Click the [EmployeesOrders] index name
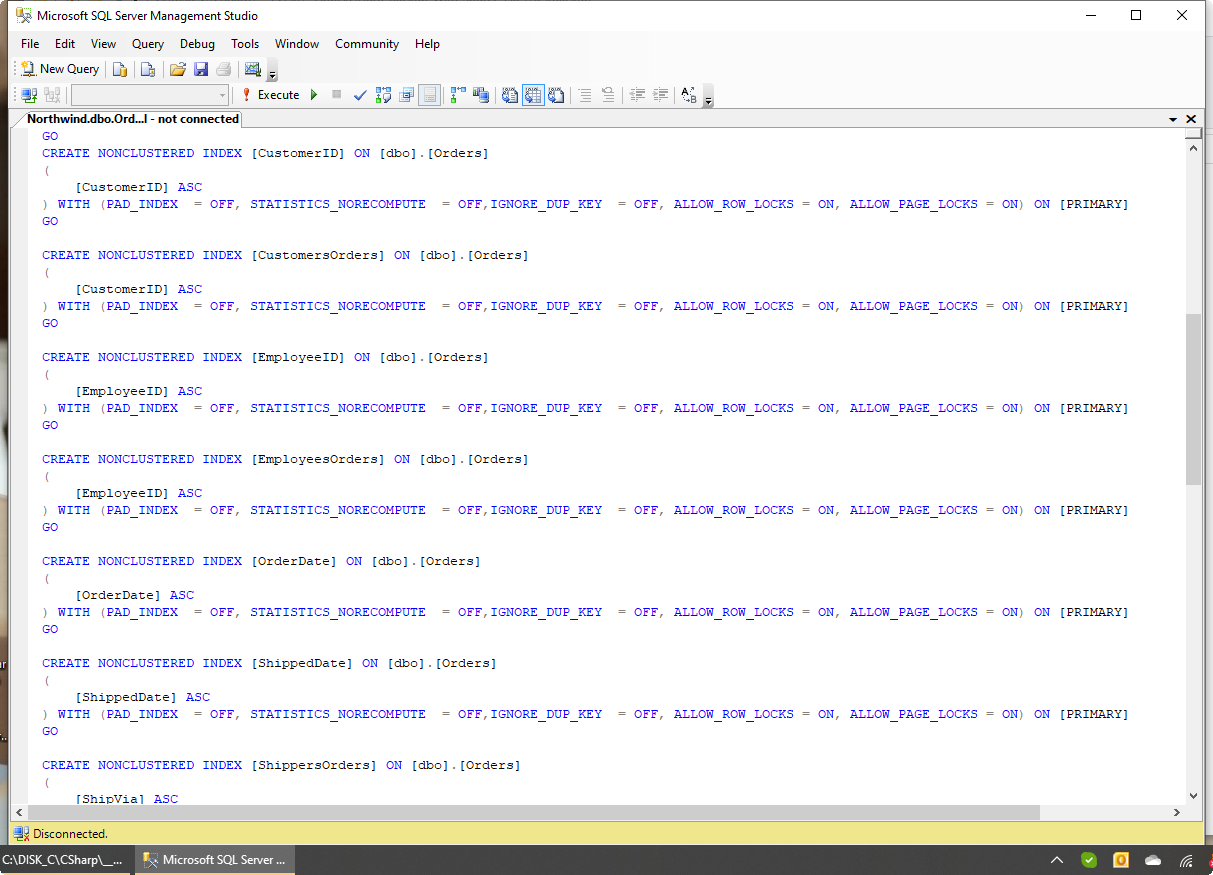 (x=318, y=459)
